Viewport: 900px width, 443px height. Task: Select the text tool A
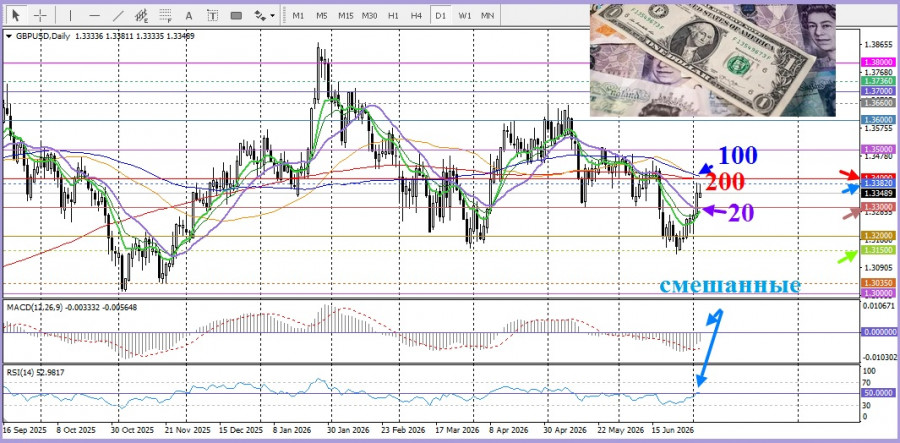189,15
